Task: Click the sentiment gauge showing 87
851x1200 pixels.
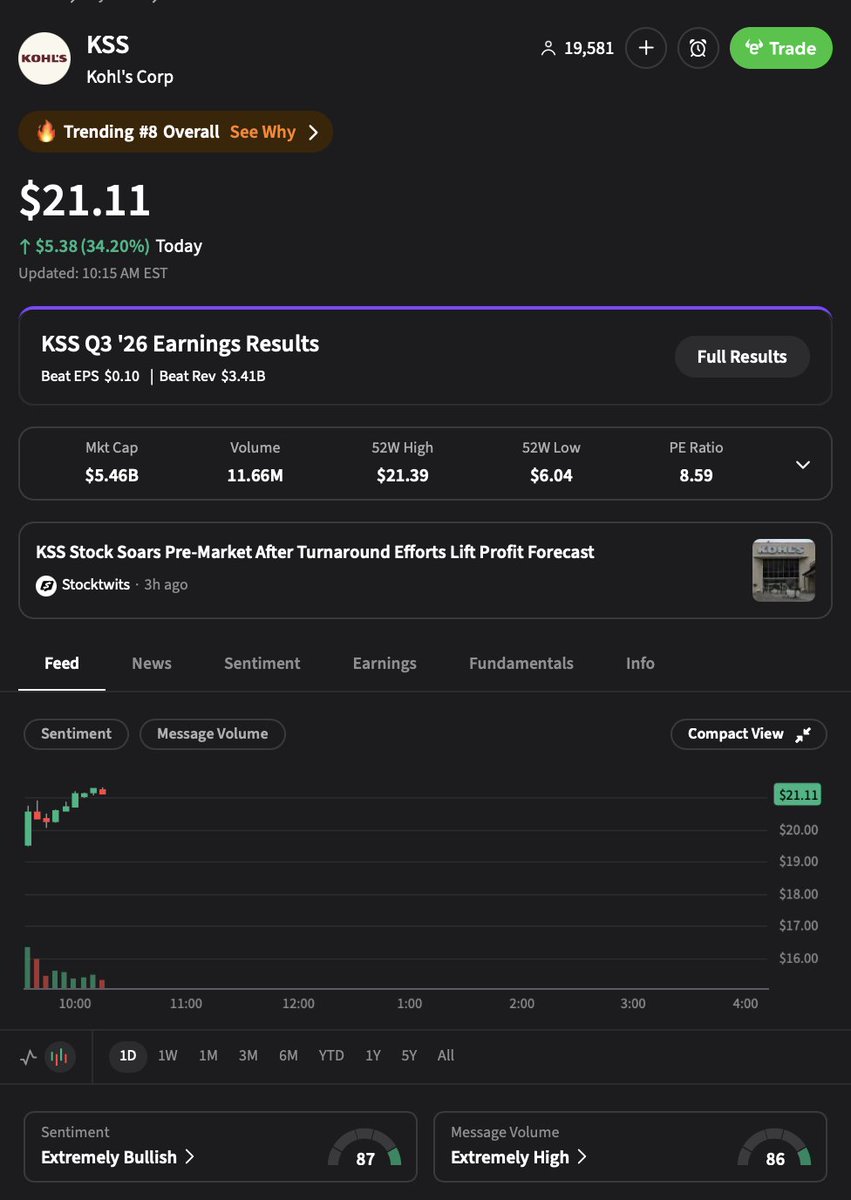Action: 365,1150
